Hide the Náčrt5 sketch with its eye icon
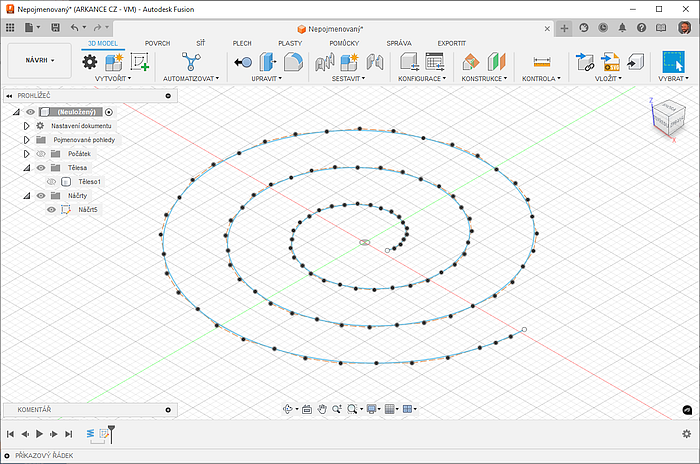 [51, 210]
